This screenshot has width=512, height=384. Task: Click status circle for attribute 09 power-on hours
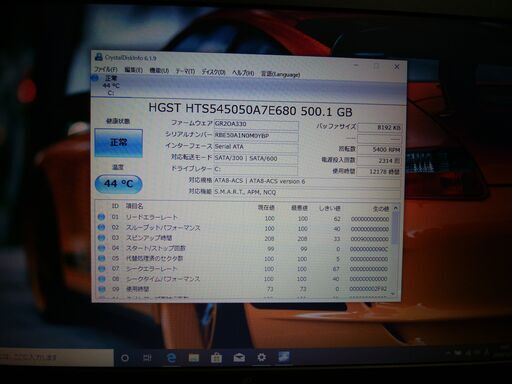pyautogui.click(x=102, y=289)
